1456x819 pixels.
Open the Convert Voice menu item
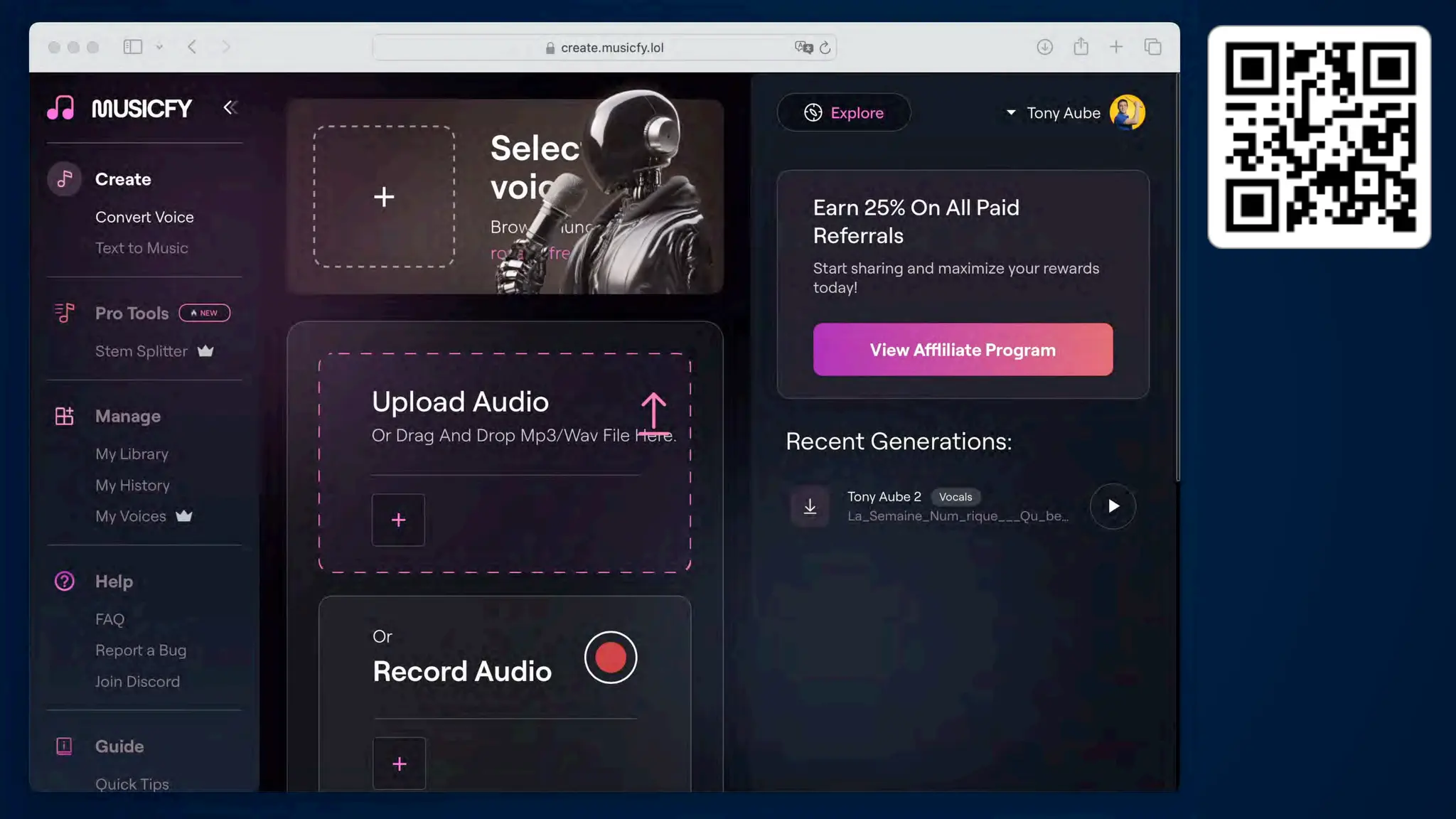pyautogui.click(x=144, y=217)
